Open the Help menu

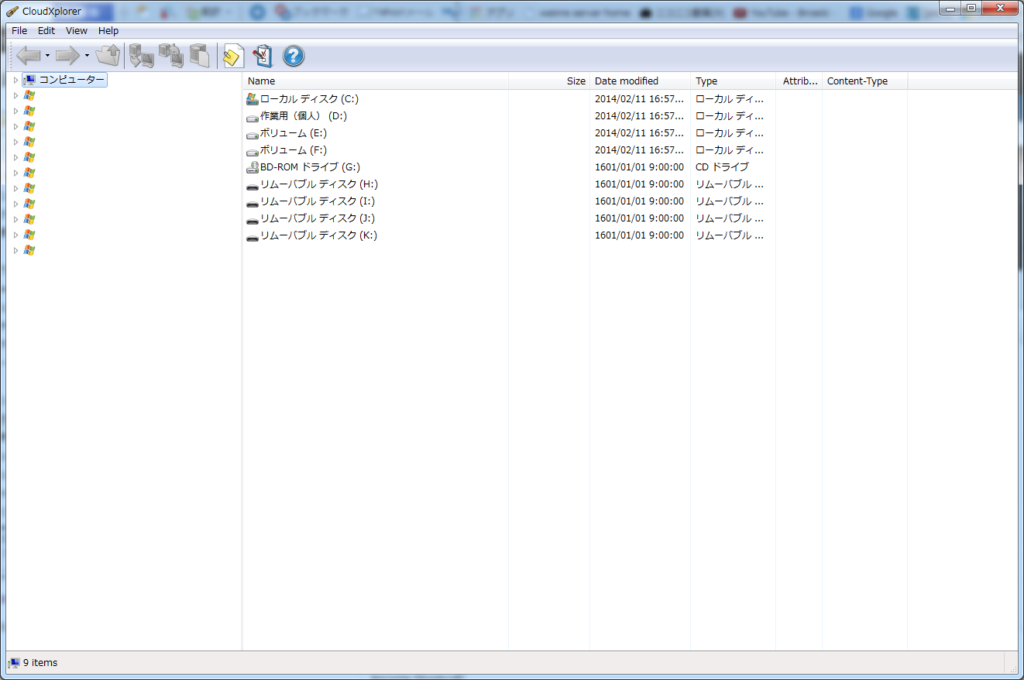108,31
